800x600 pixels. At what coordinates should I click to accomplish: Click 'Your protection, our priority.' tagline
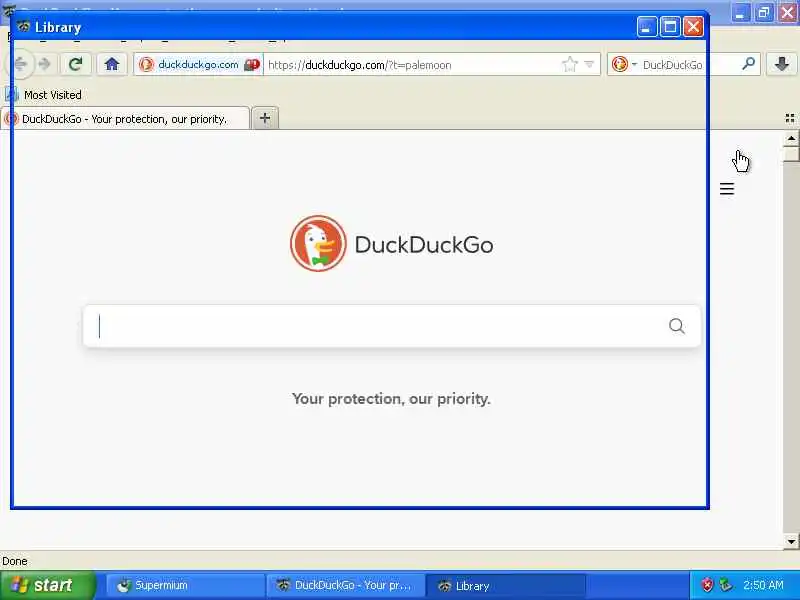391,398
